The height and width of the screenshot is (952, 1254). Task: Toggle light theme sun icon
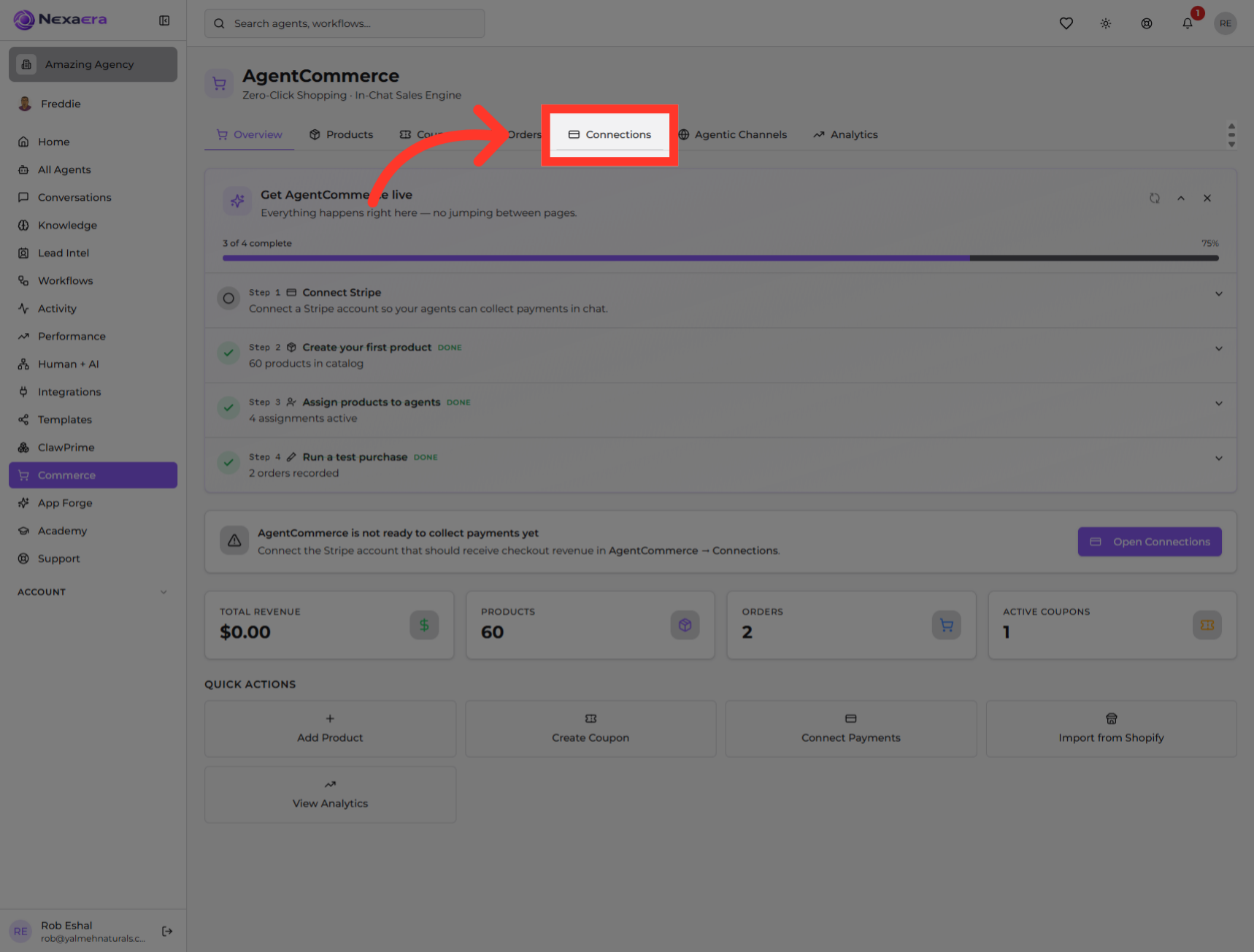pos(1106,23)
